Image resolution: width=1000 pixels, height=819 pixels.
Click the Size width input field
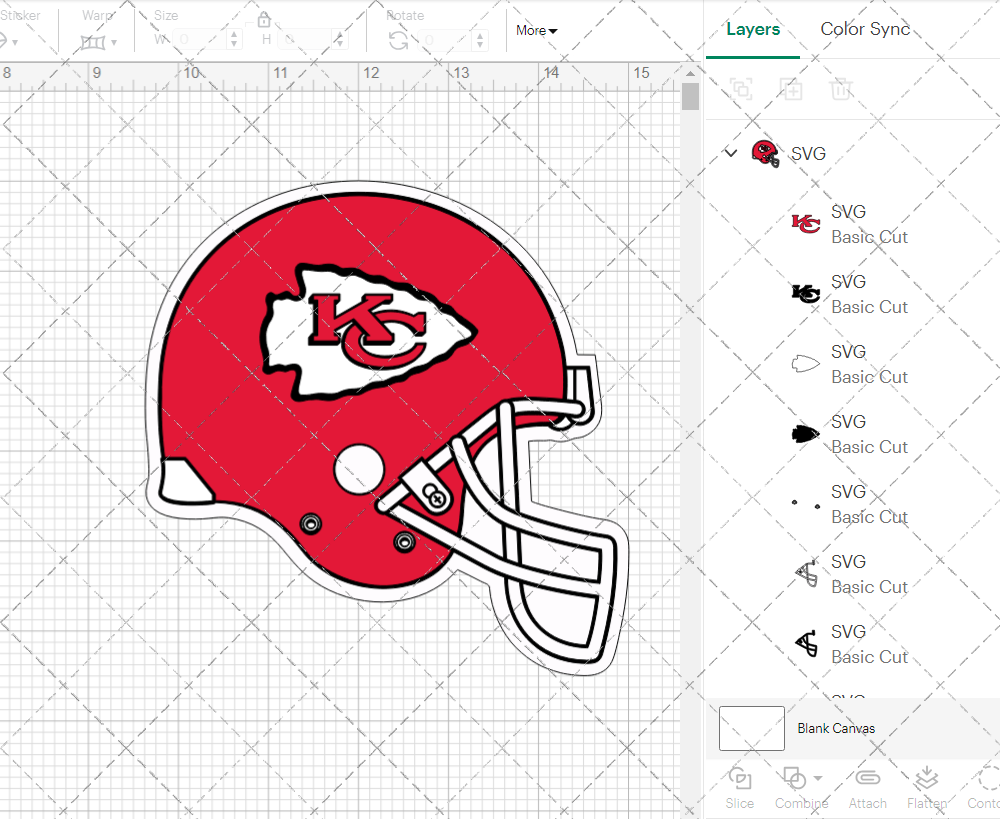tap(200, 40)
